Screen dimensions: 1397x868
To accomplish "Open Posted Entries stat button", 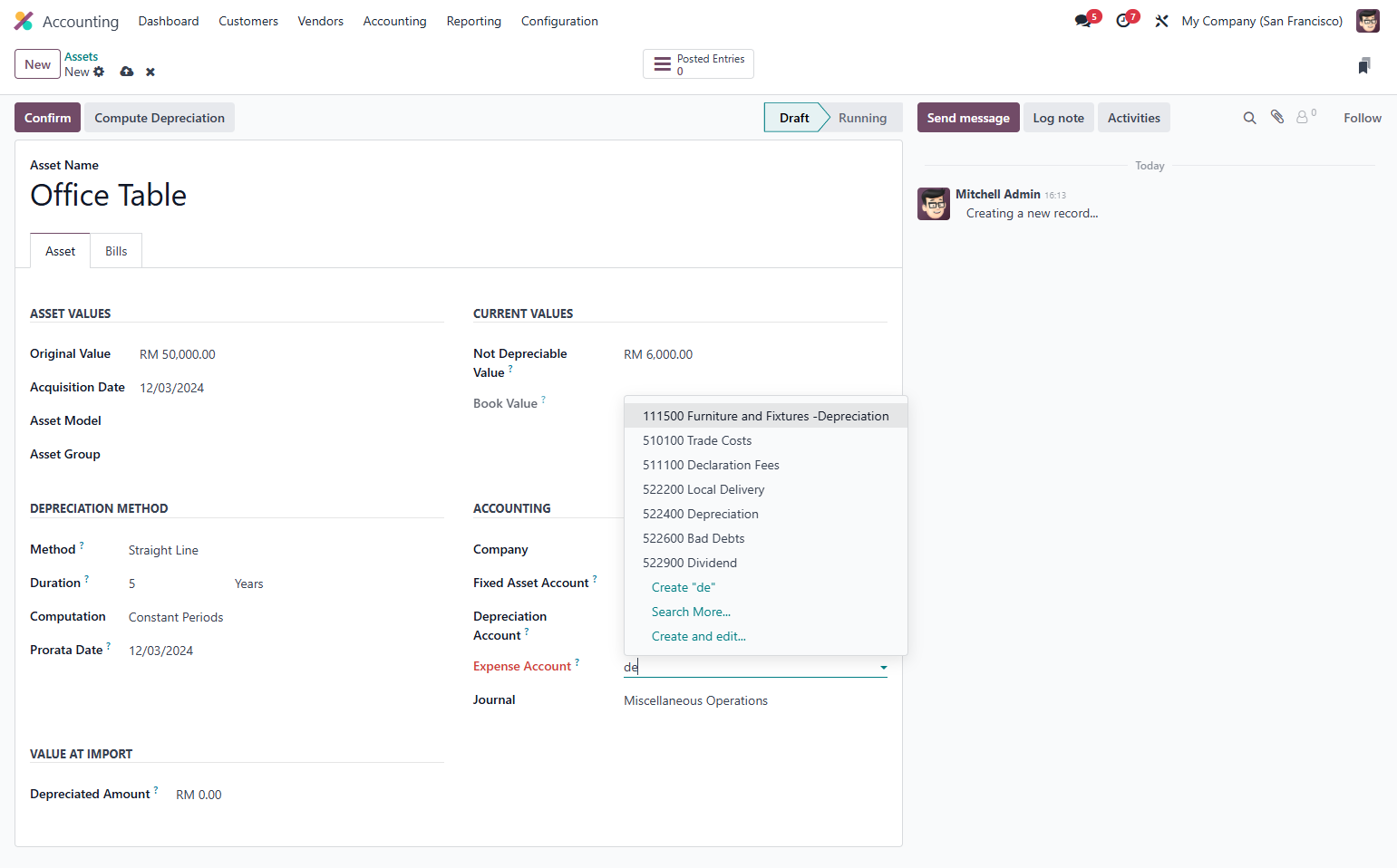I will click(x=698, y=64).
